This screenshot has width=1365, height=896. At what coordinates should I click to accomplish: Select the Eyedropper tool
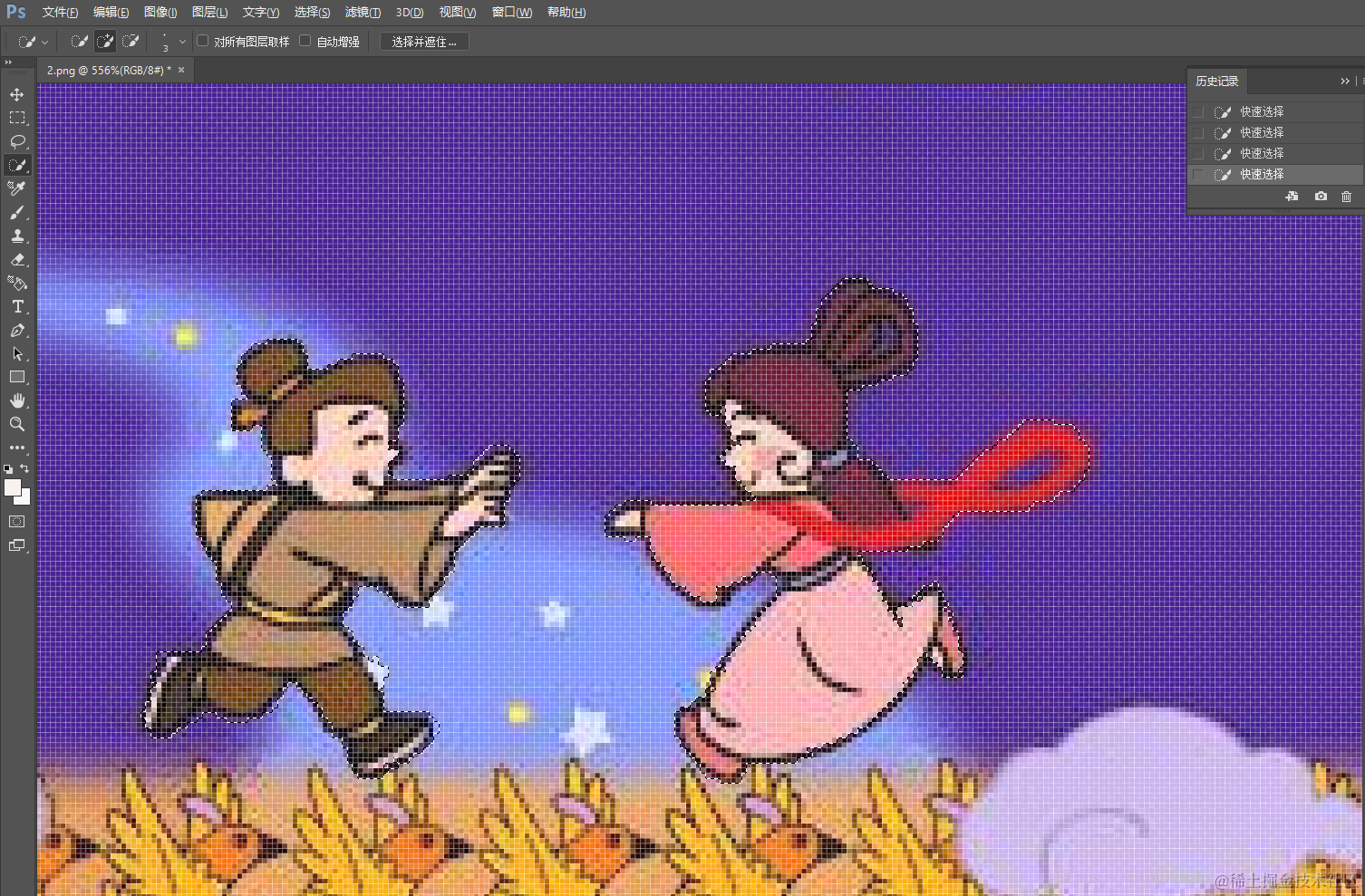click(x=17, y=188)
